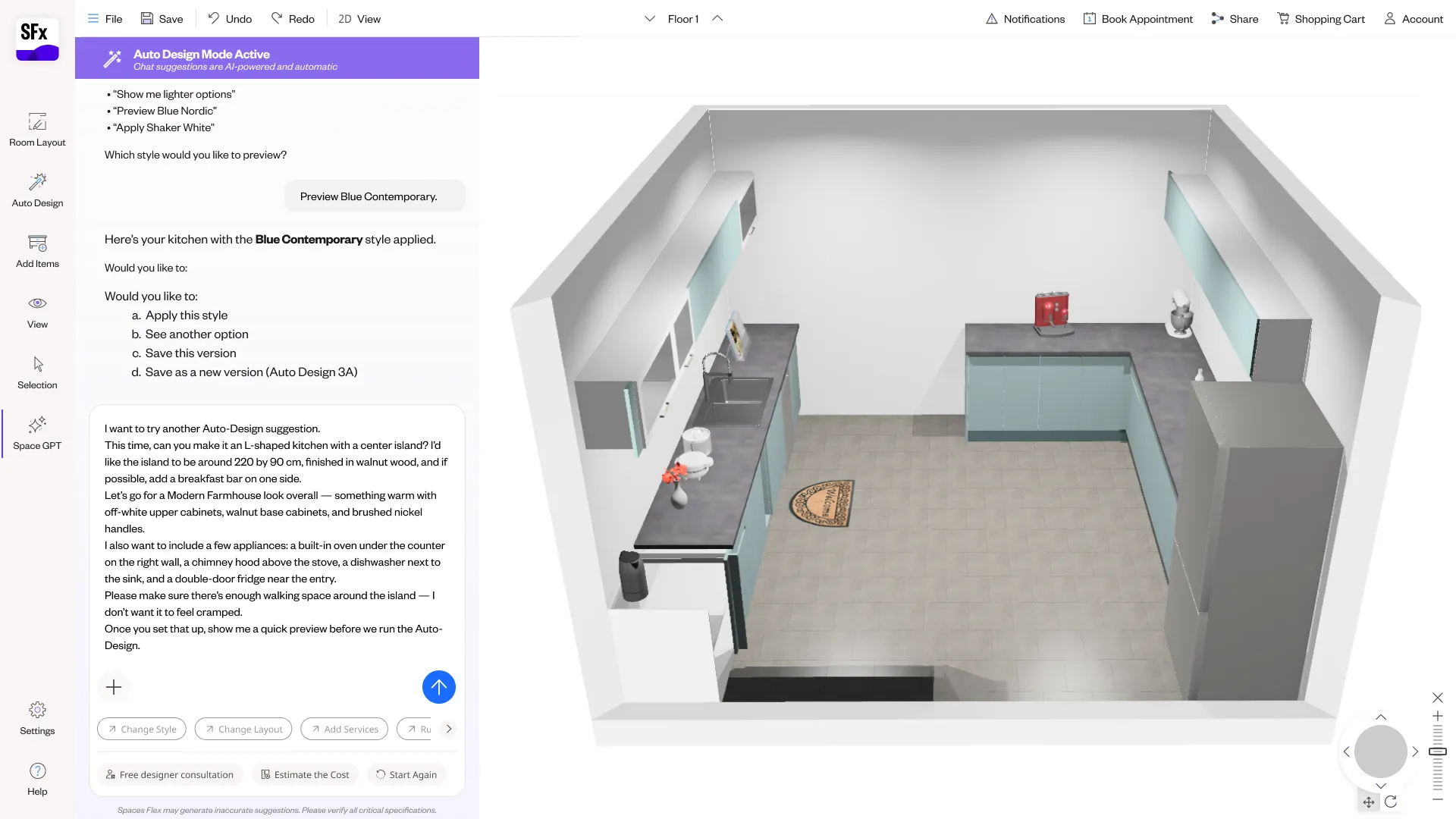Click the orbit joystick circle
The width and height of the screenshot is (1456, 819).
click(1381, 752)
